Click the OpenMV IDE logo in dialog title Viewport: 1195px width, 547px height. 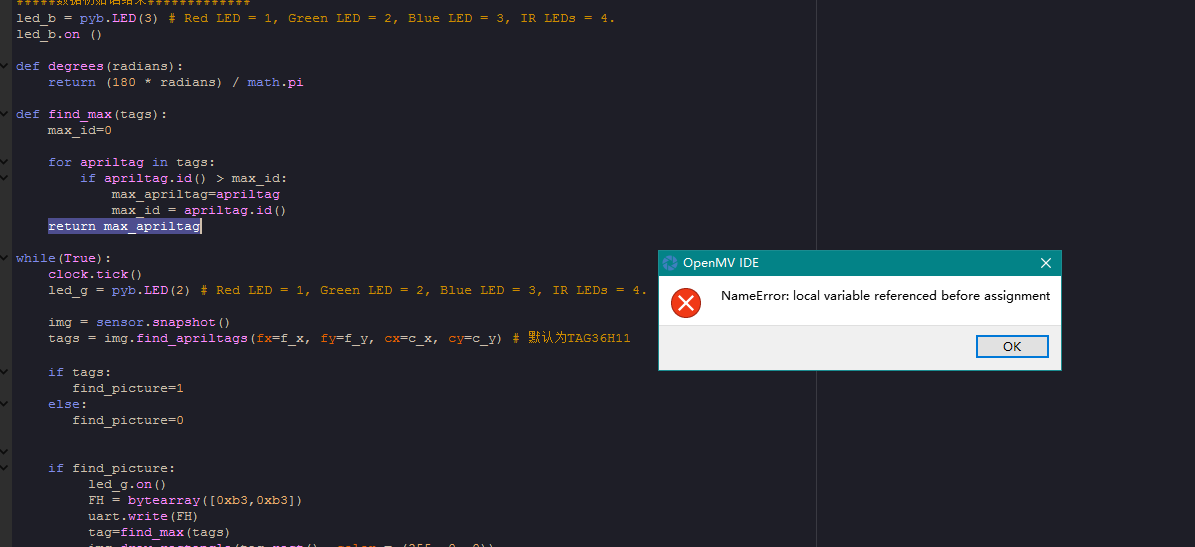pos(670,263)
